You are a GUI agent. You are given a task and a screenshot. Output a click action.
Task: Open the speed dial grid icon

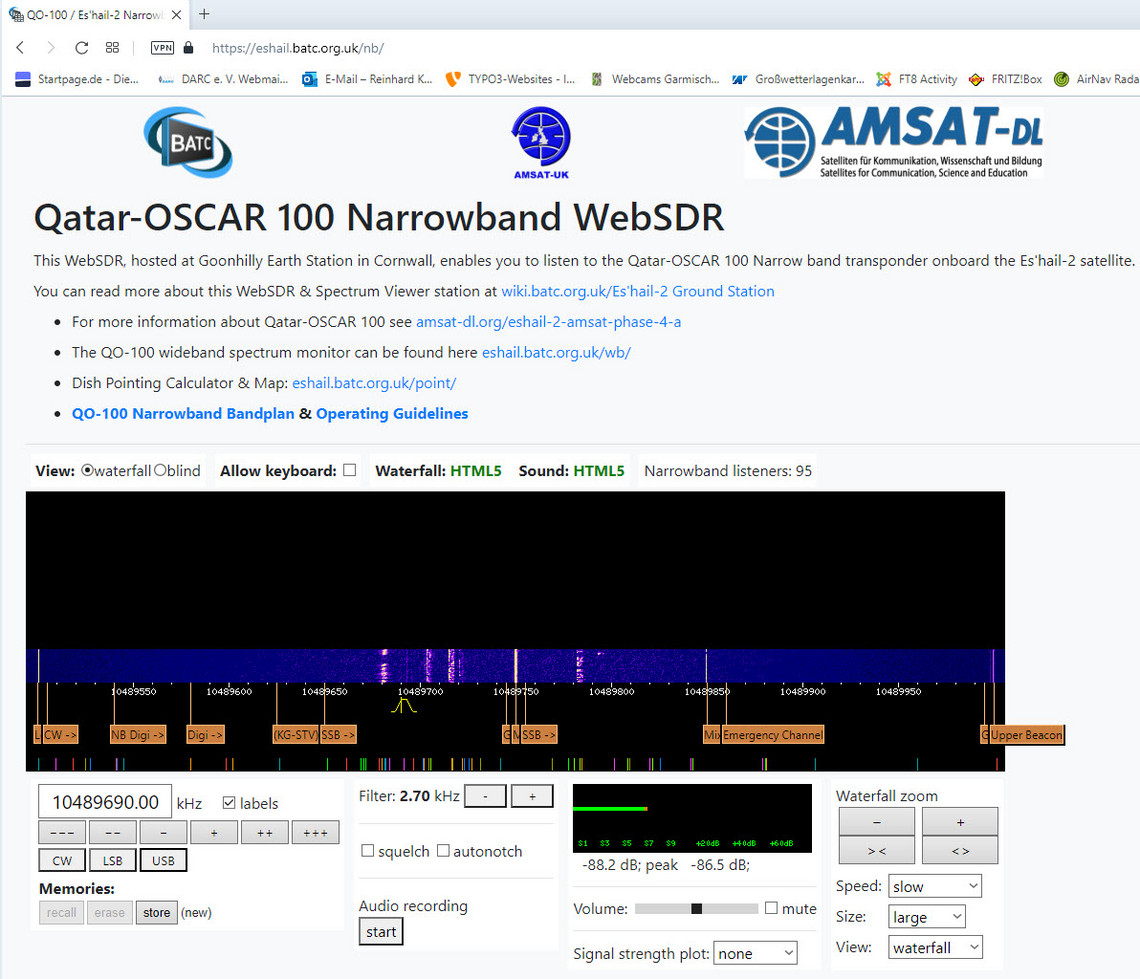tap(112, 48)
